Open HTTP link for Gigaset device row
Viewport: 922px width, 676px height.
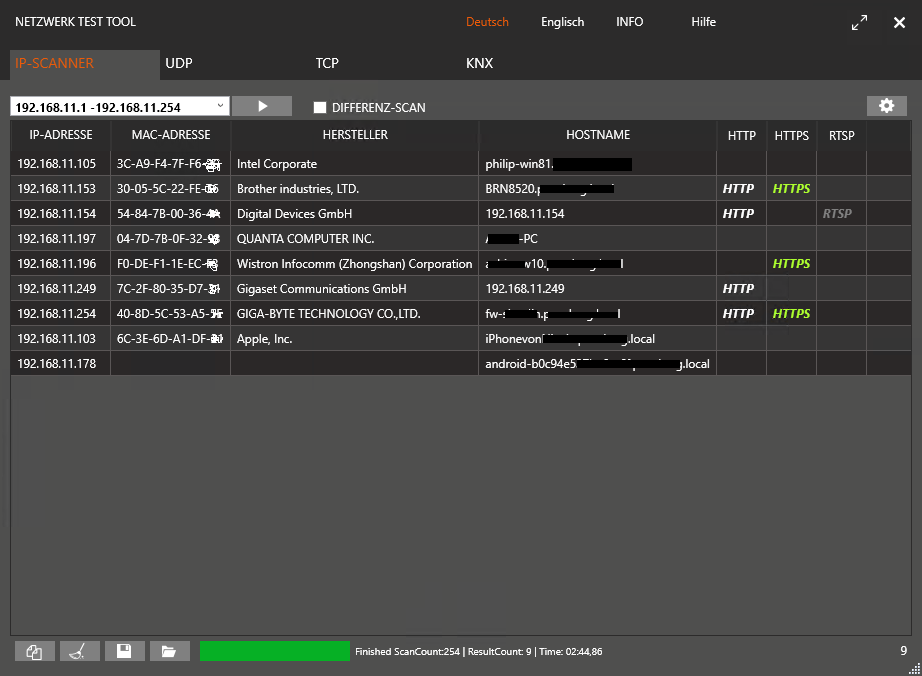[738, 289]
